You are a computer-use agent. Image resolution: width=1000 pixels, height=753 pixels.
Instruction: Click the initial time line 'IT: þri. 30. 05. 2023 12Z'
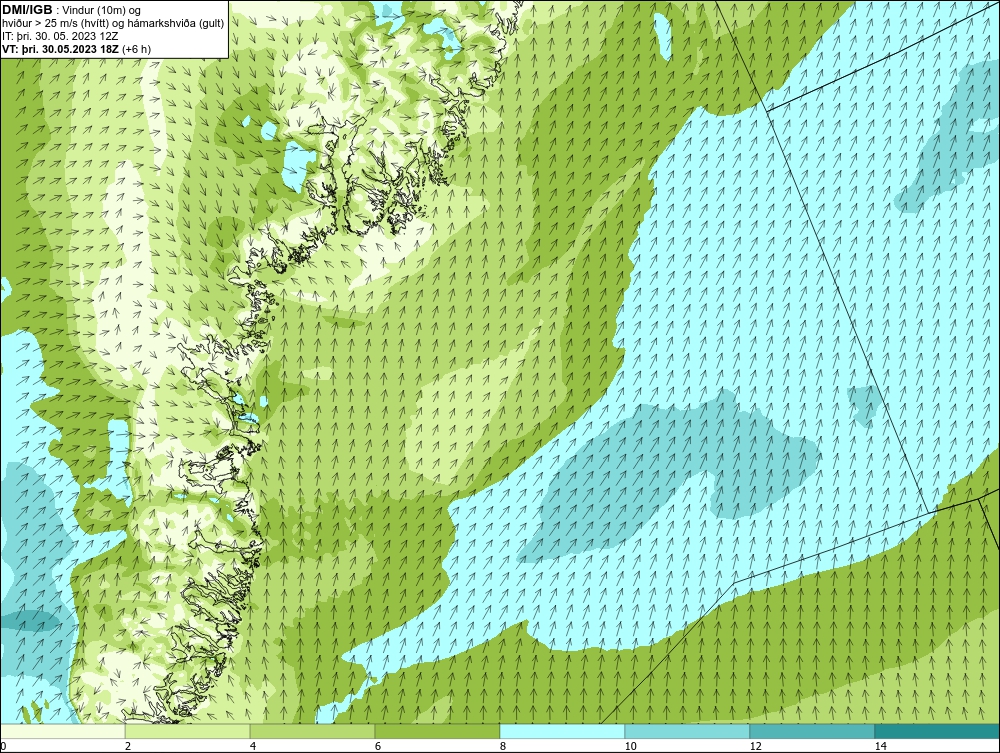pos(60,36)
